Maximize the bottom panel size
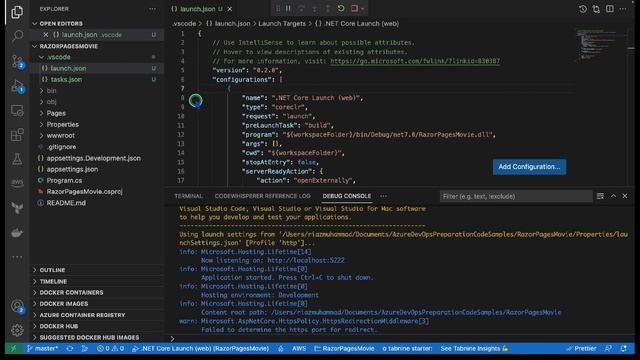 pos(613,196)
